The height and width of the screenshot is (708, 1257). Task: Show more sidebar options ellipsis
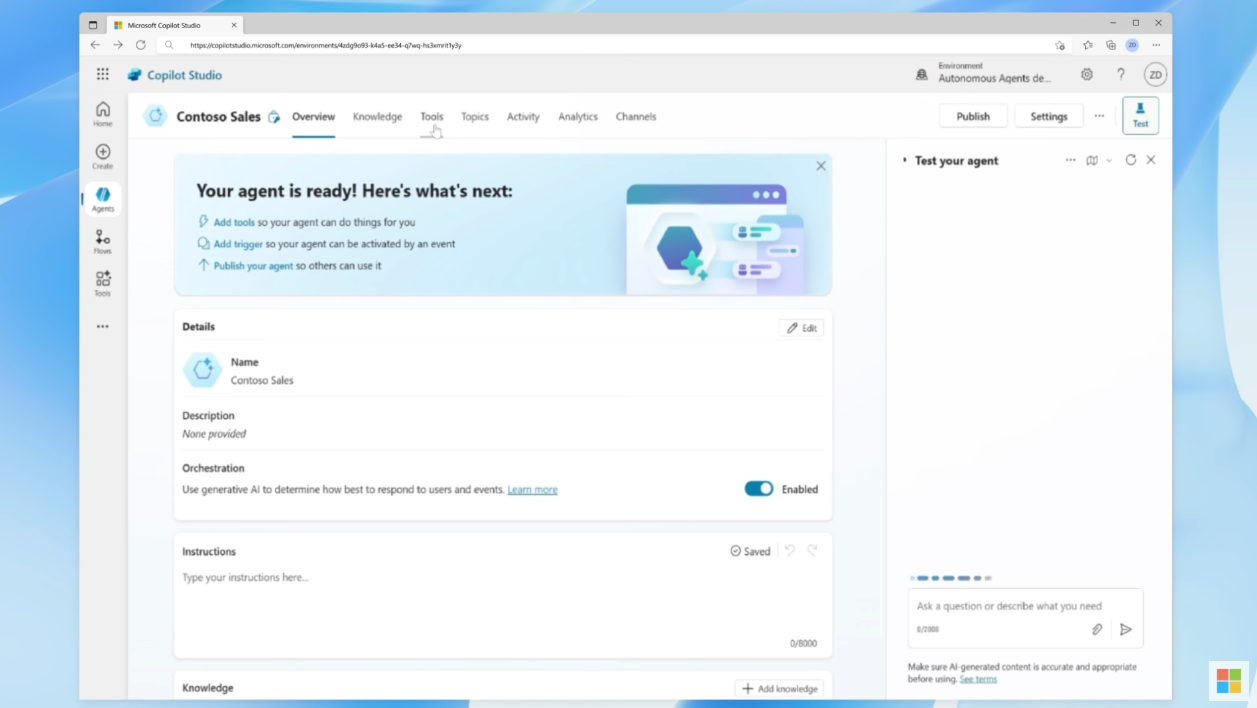coord(103,327)
